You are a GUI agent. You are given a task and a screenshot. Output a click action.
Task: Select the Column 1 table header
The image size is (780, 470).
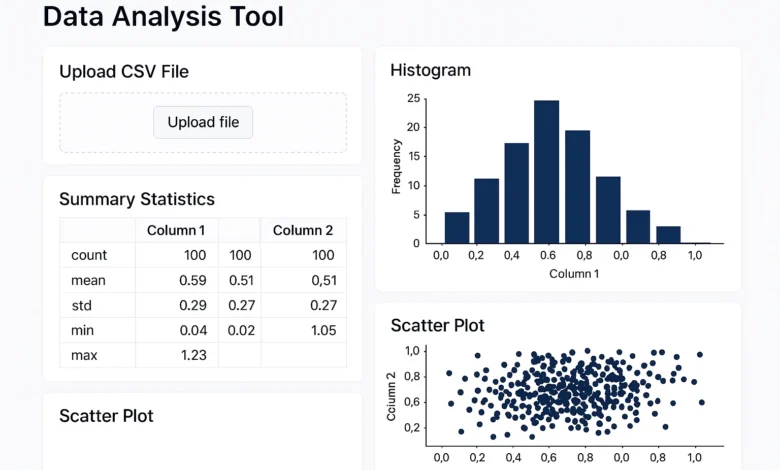[176, 230]
